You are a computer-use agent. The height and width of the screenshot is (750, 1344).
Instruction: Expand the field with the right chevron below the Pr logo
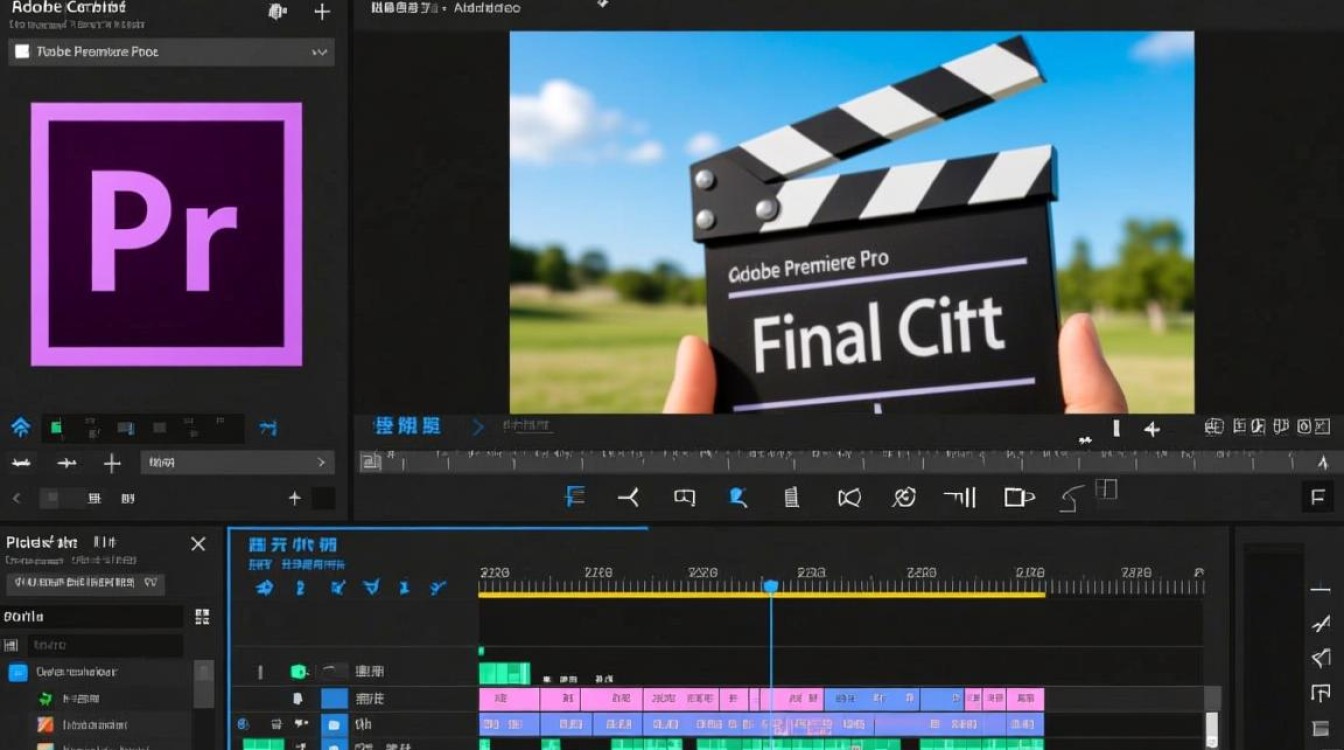tap(237, 463)
